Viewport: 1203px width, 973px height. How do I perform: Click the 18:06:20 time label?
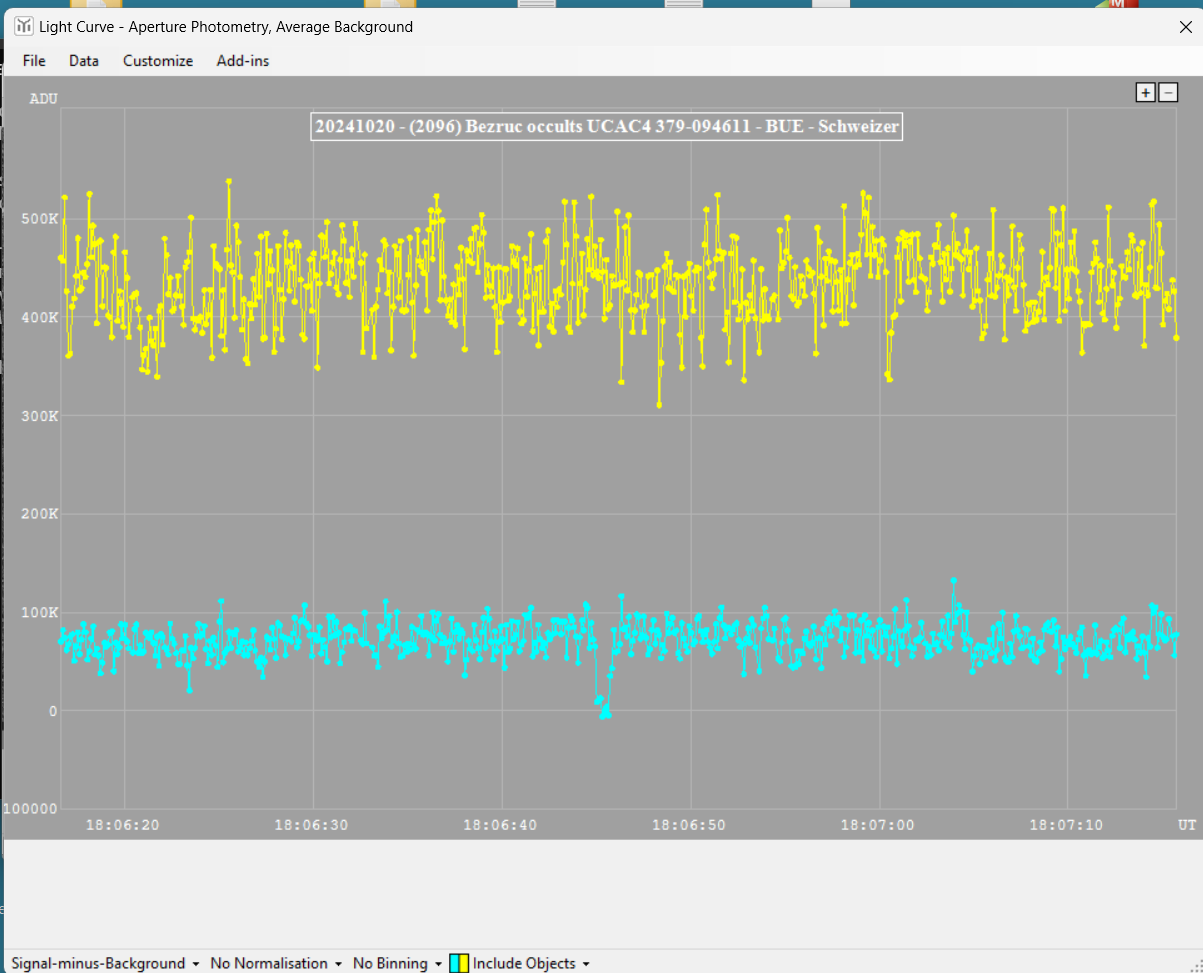(123, 825)
